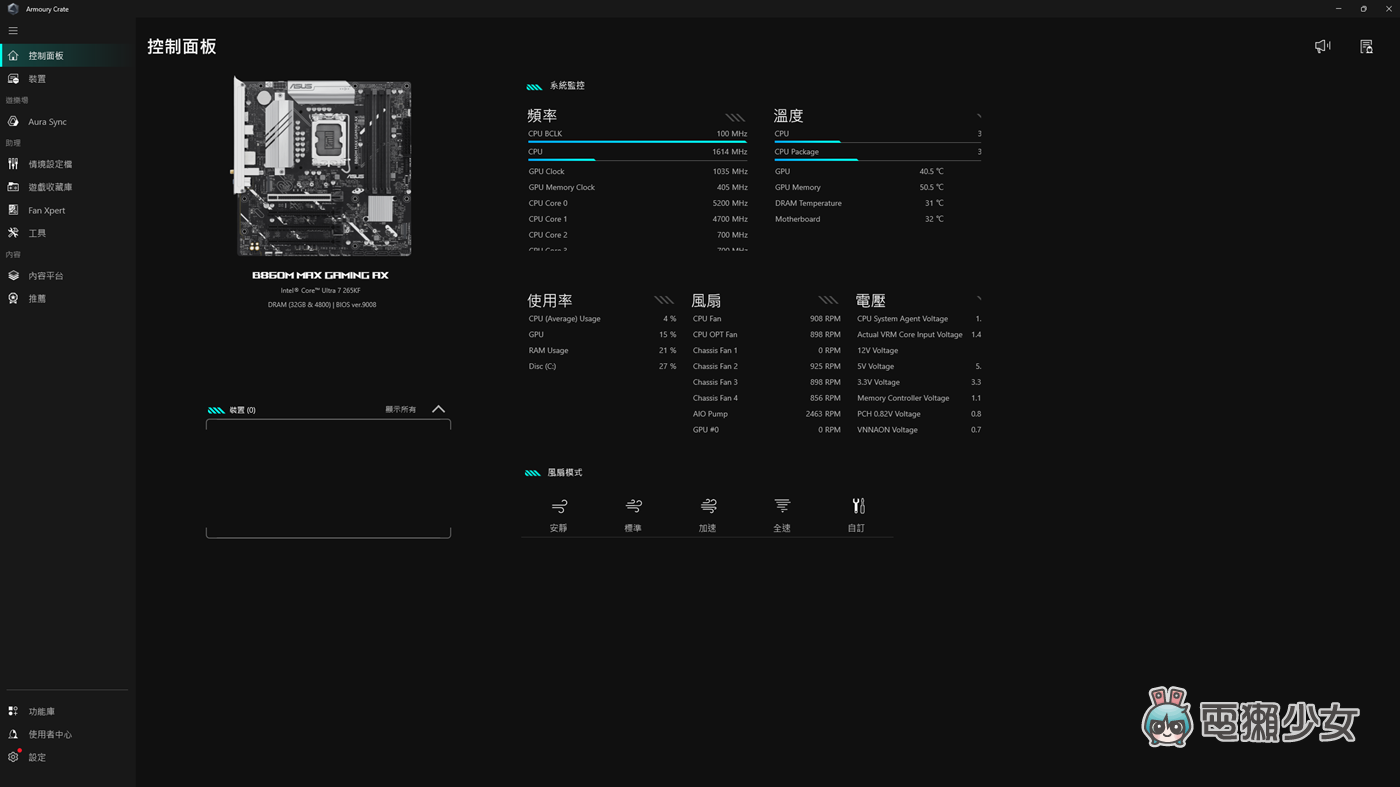Click Memory Controller Voltage row
Viewport: 1400px width, 787px height.
(918, 398)
